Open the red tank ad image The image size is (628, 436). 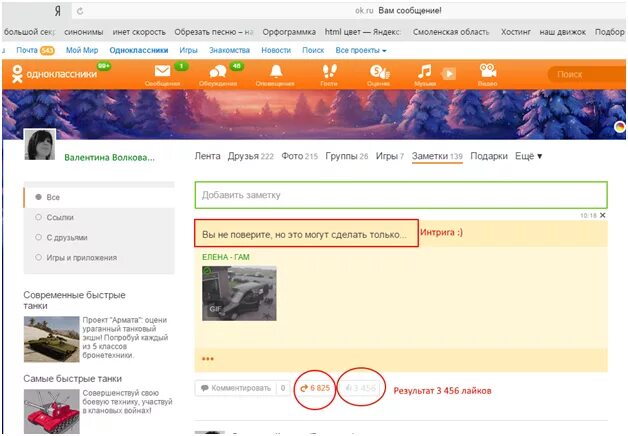coord(52,412)
